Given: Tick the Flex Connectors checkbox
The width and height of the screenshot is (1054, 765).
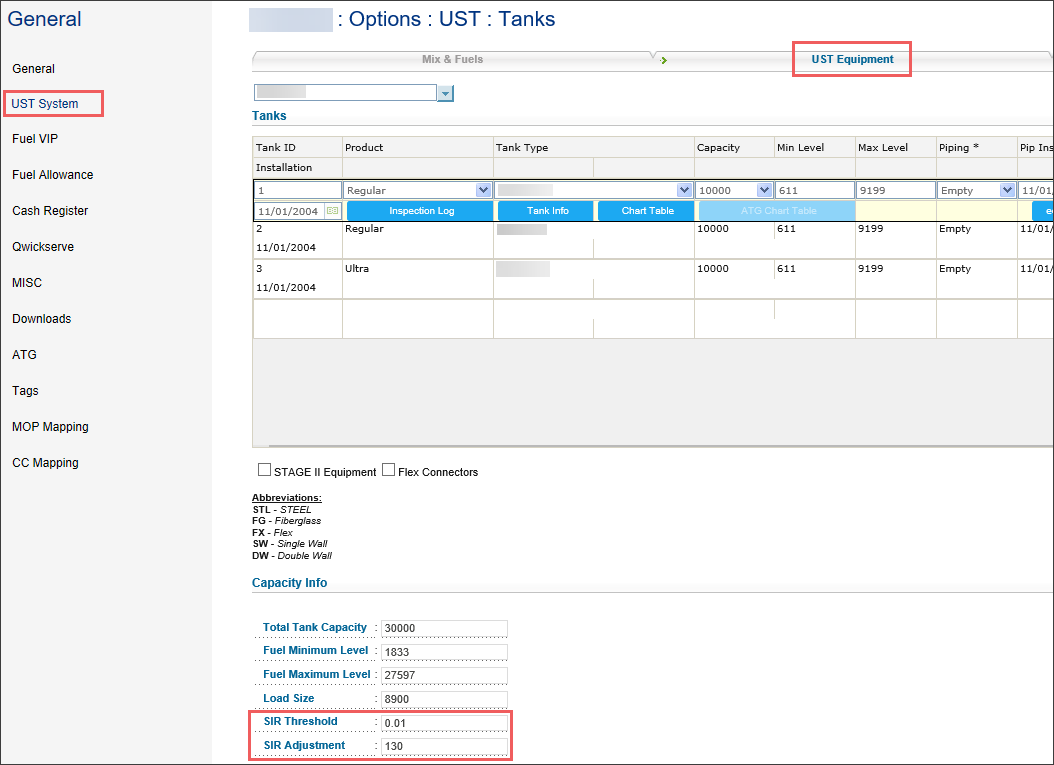Looking at the screenshot, I should pyautogui.click(x=389, y=470).
